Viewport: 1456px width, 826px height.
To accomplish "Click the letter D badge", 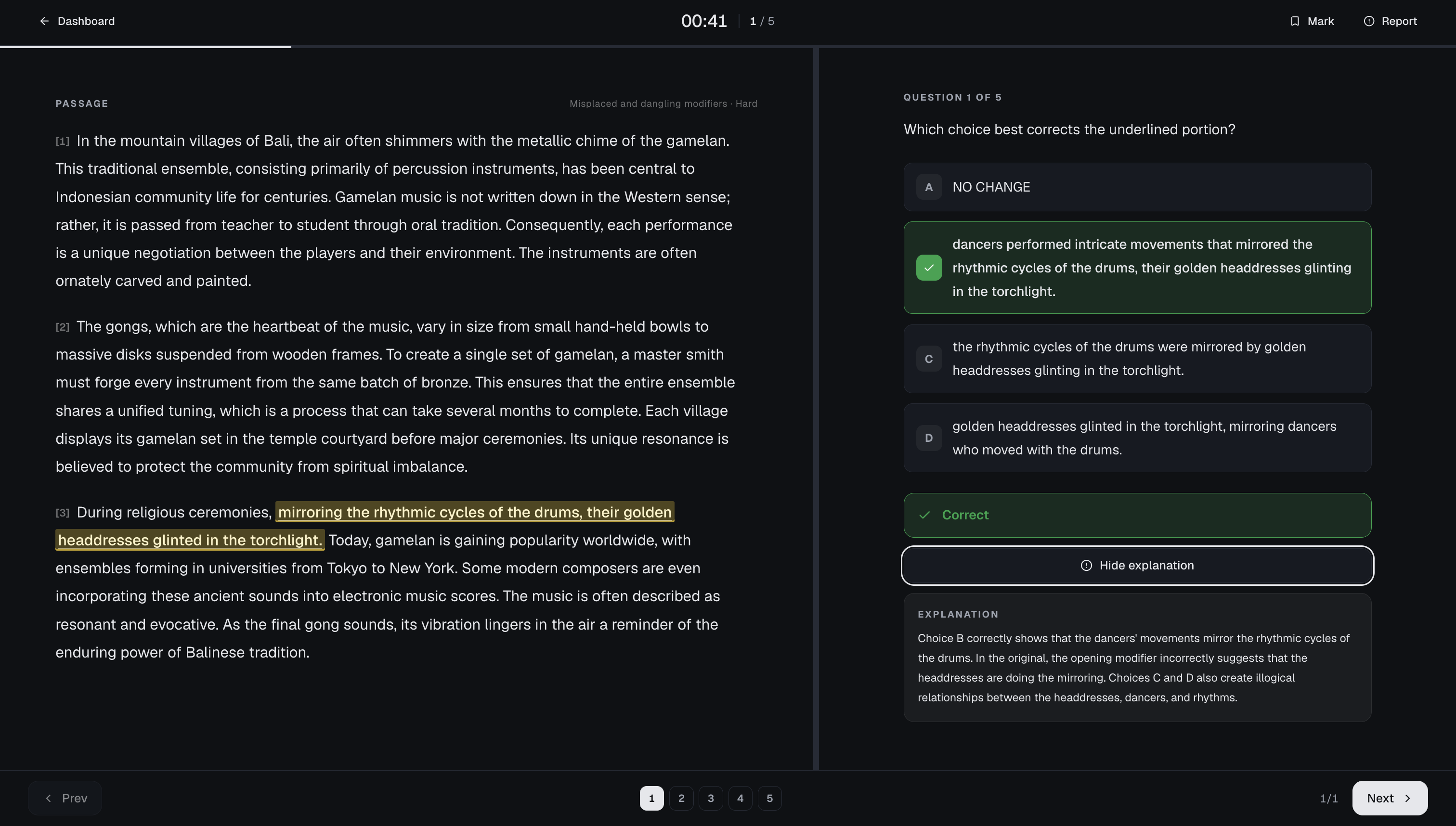I will pyautogui.click(x=929, y=438).
